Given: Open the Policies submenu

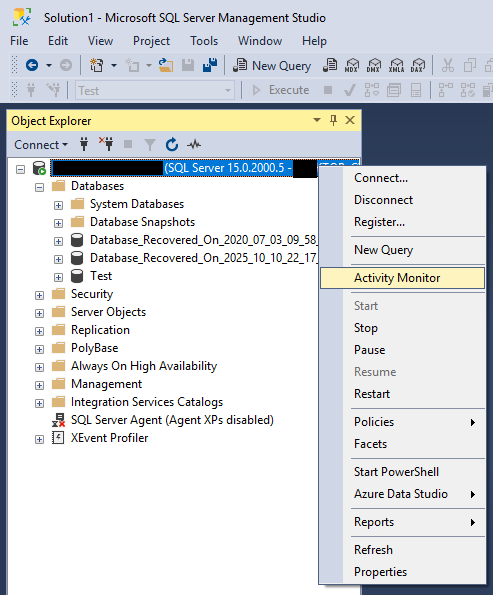Looking at the screenshot, I should click(x=402, y=422).
